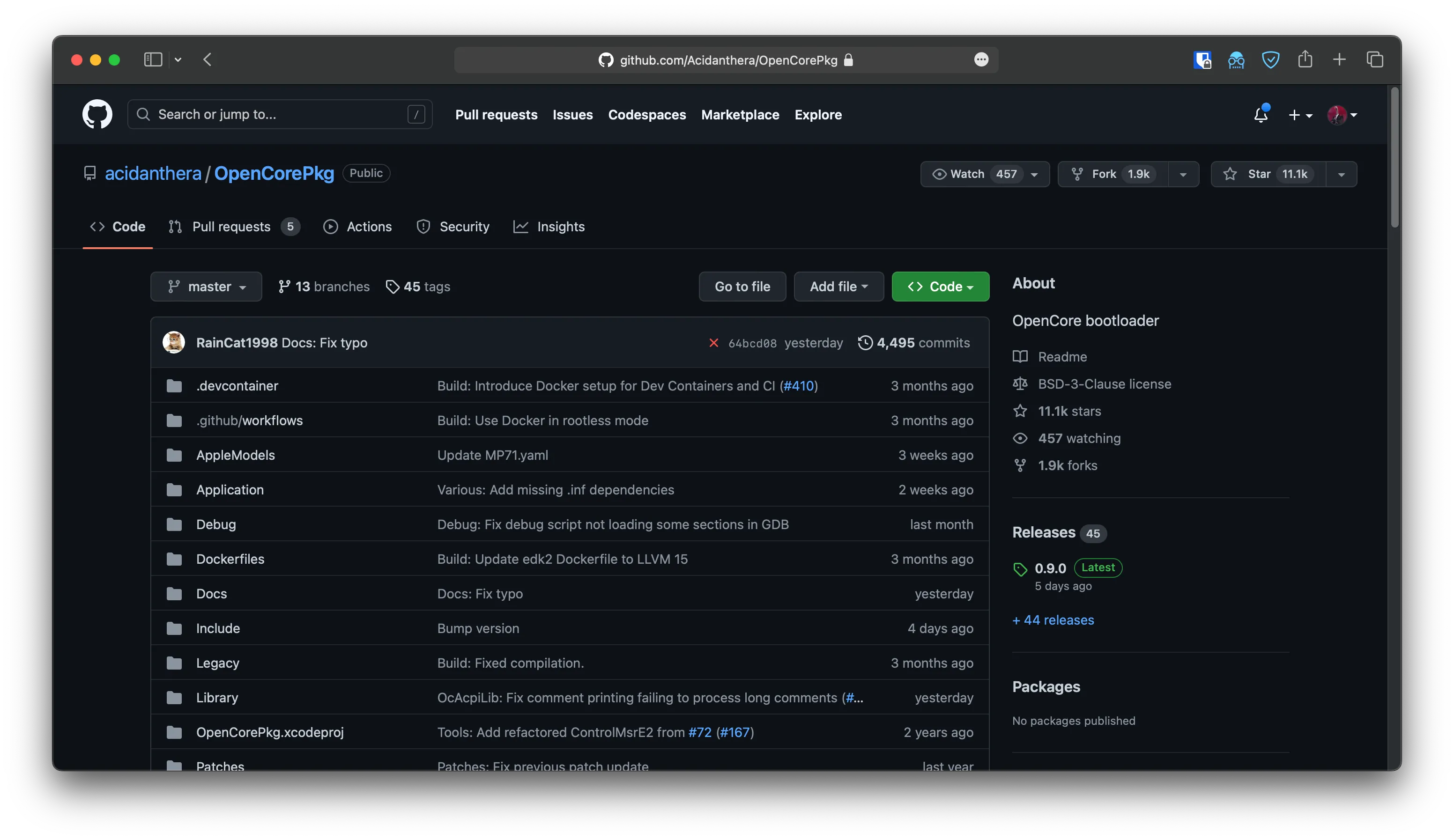
Task: Focus the Search or jump to field
Action: (280, 114)
